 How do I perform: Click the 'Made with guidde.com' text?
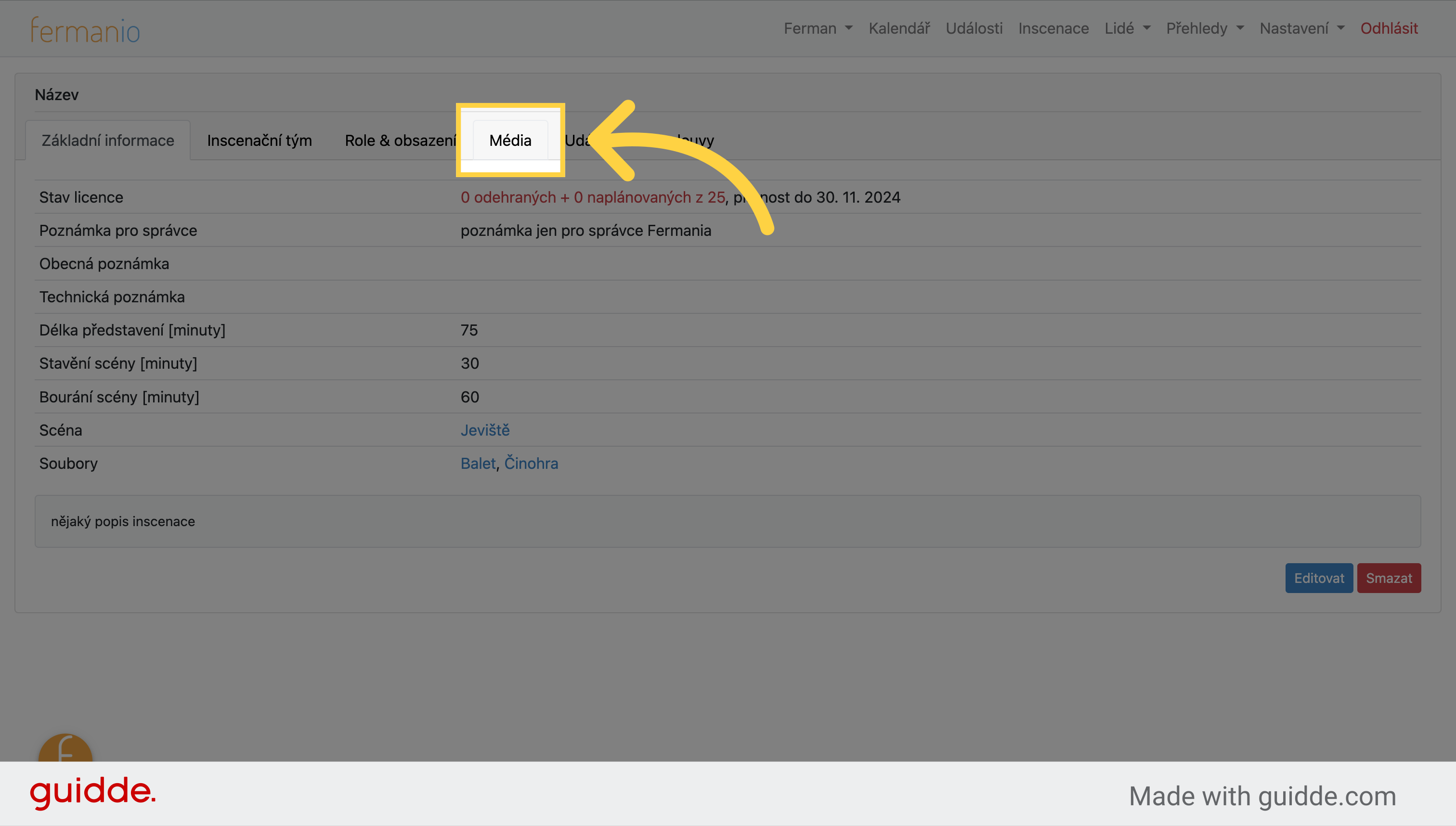(x=1262, y=797)
